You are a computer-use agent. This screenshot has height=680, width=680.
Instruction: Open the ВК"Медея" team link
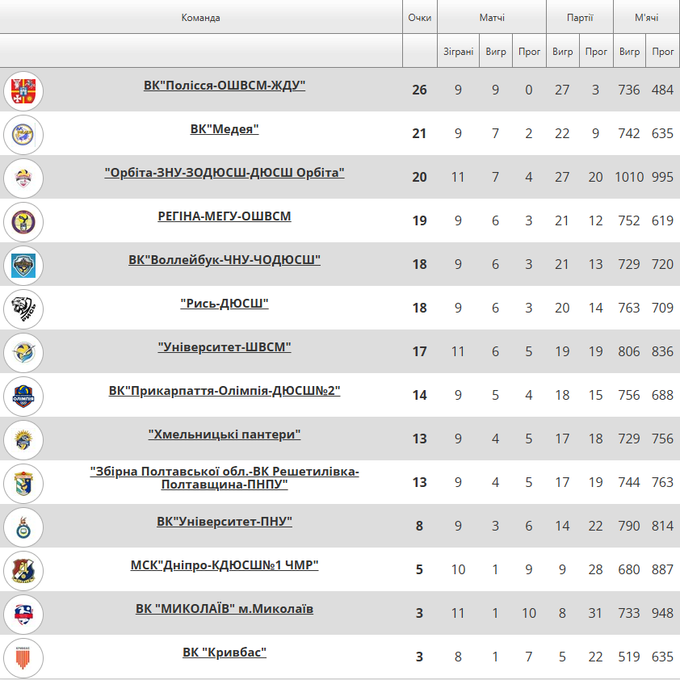(x=224, y=129)
